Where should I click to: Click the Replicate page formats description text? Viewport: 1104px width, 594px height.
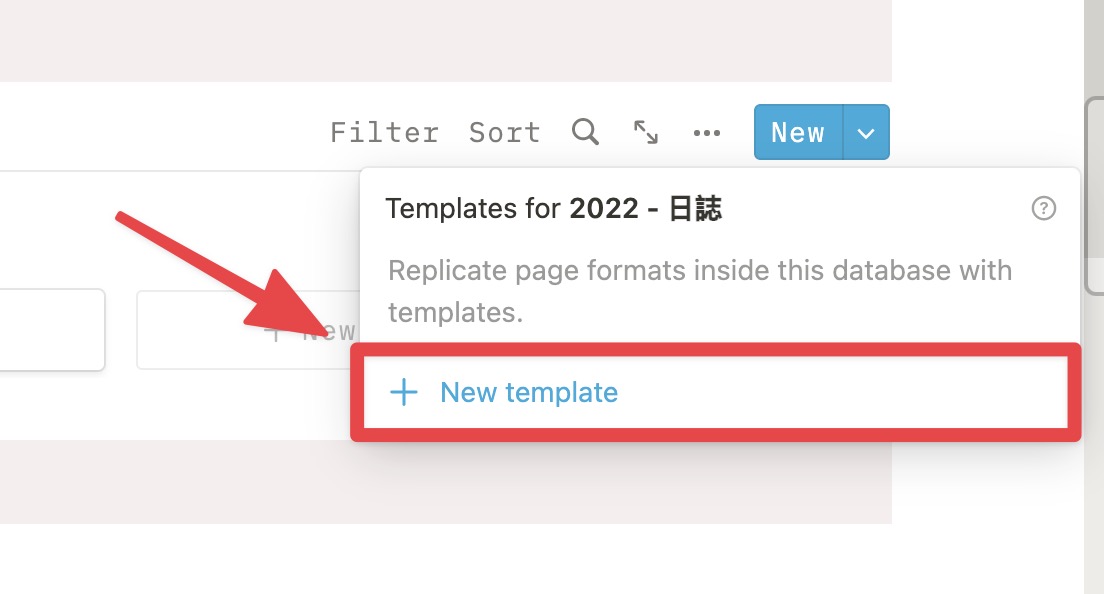click(700, 291)
